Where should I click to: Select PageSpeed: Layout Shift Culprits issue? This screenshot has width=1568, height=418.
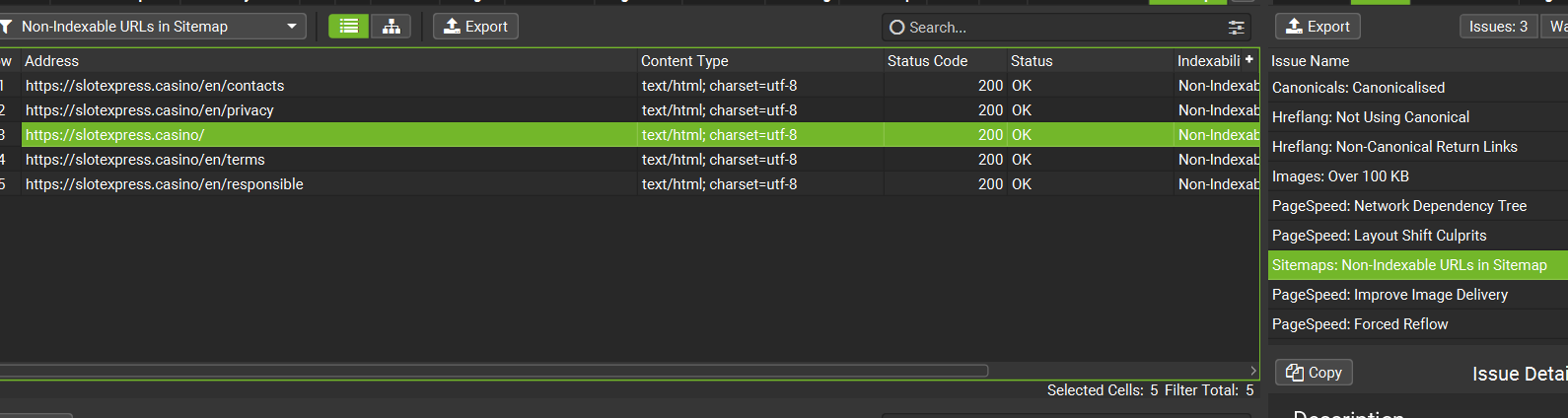(x=1379, y=236)
